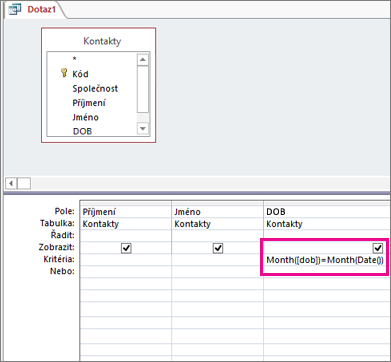Screen dimensions: 391x362
Task: Click the Nebo cell under Příjmení
Action: (126, 272)
